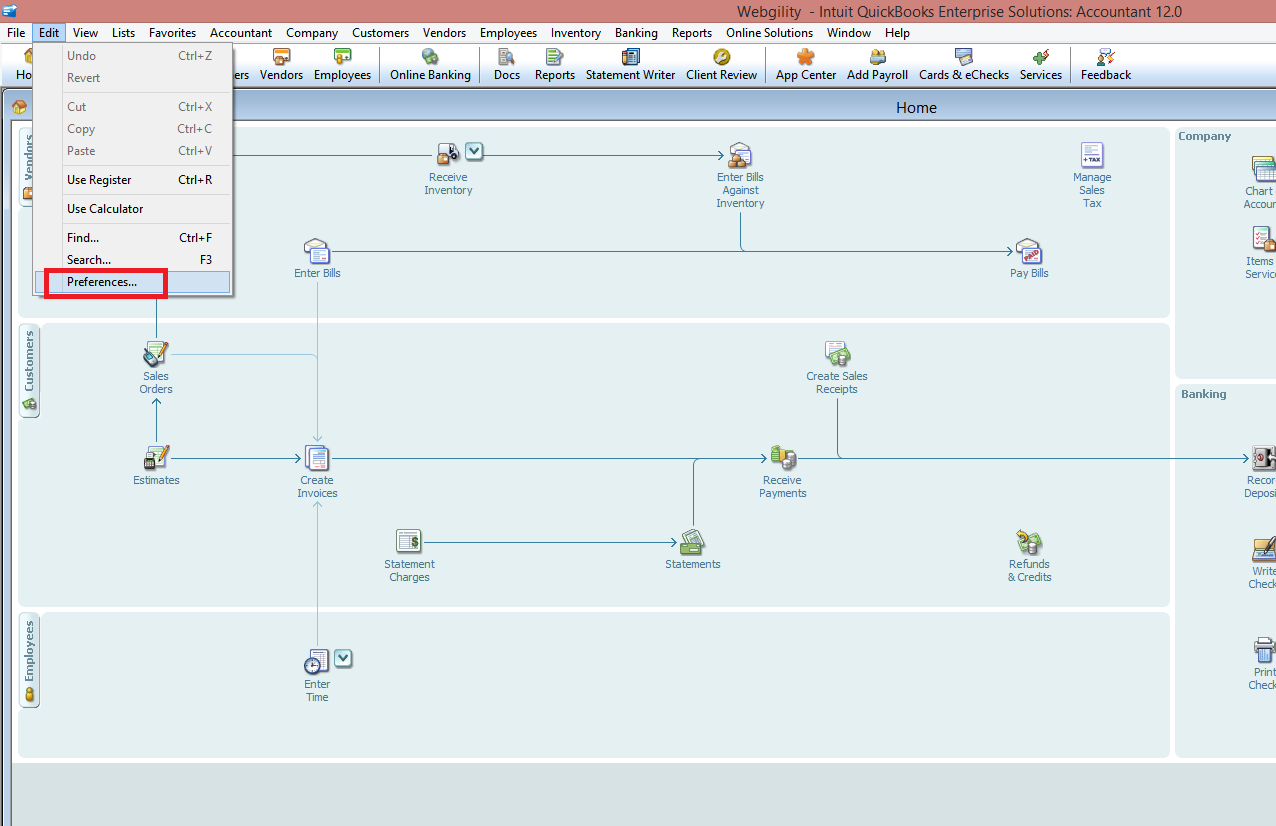
Task: Choose Preferences in the Edit menu
Action: pos(132,282)
